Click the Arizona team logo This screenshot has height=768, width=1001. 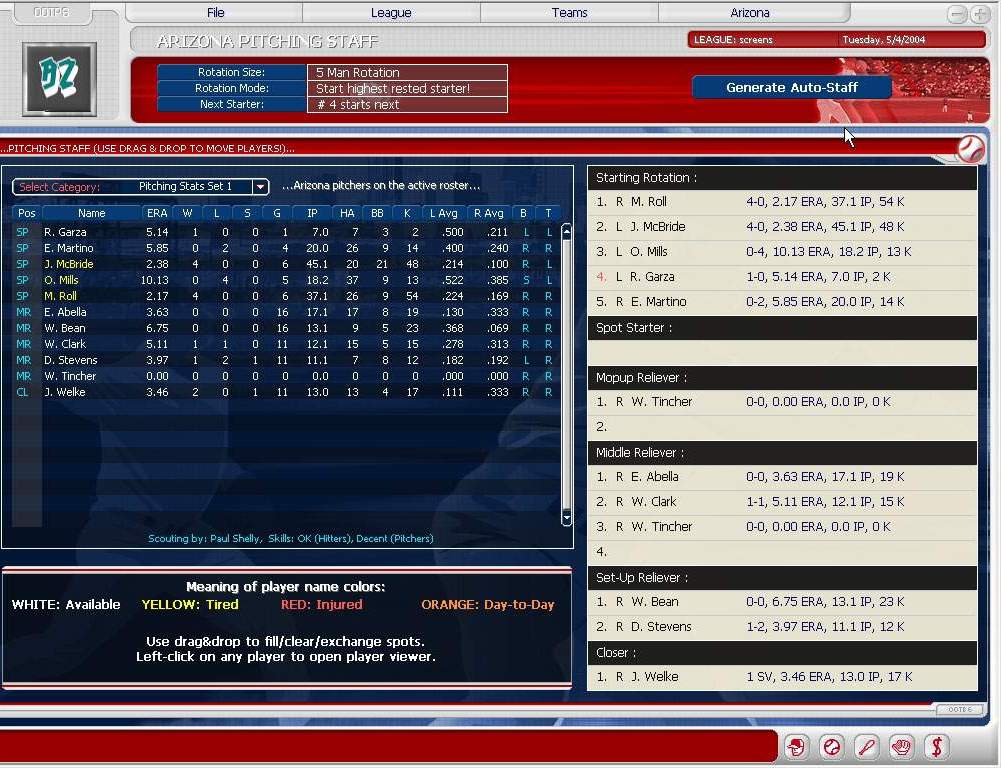pyautogui.click(x=59, y=79)
